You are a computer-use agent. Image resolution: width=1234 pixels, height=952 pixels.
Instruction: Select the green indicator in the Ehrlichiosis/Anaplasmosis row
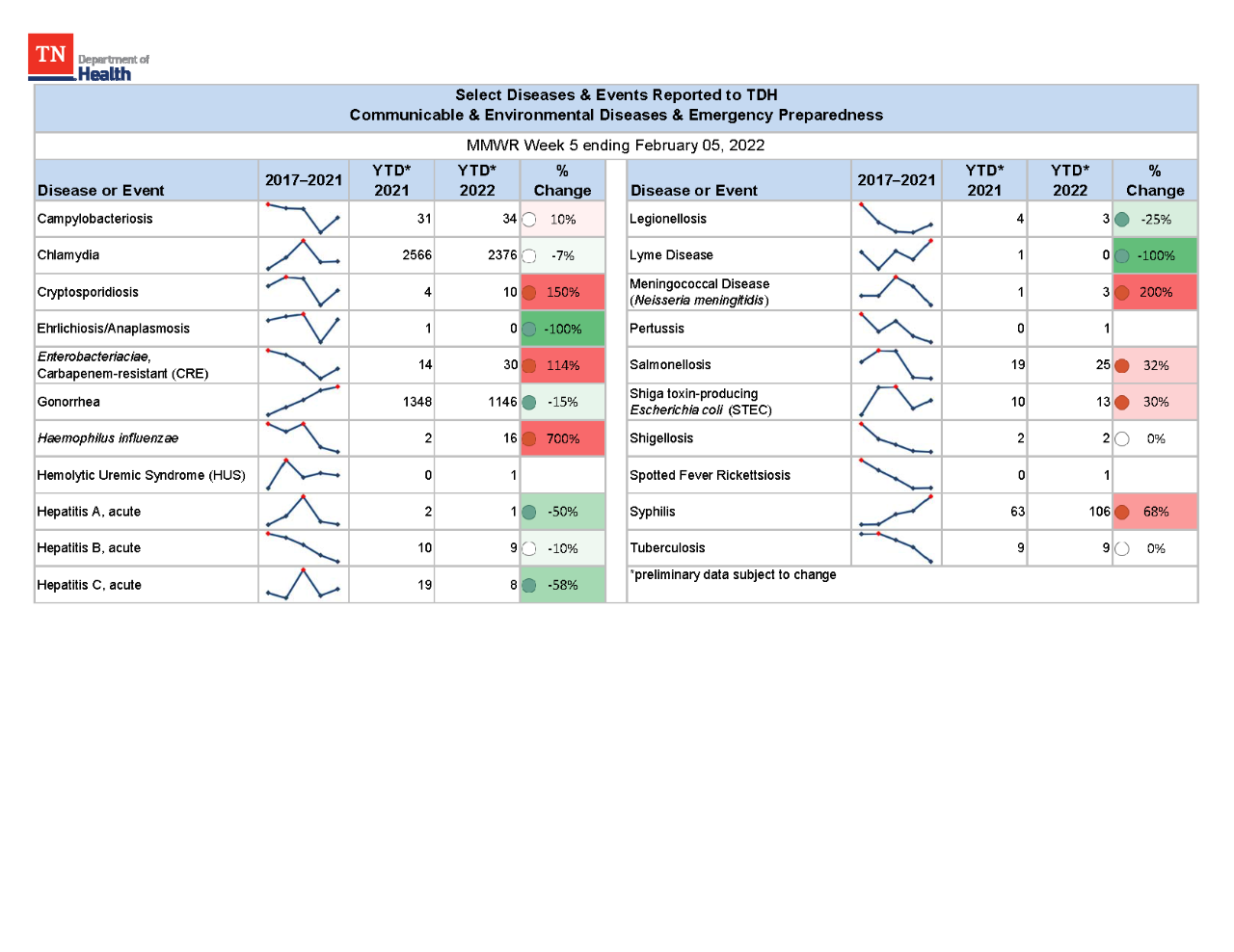[x=529, y=329]
